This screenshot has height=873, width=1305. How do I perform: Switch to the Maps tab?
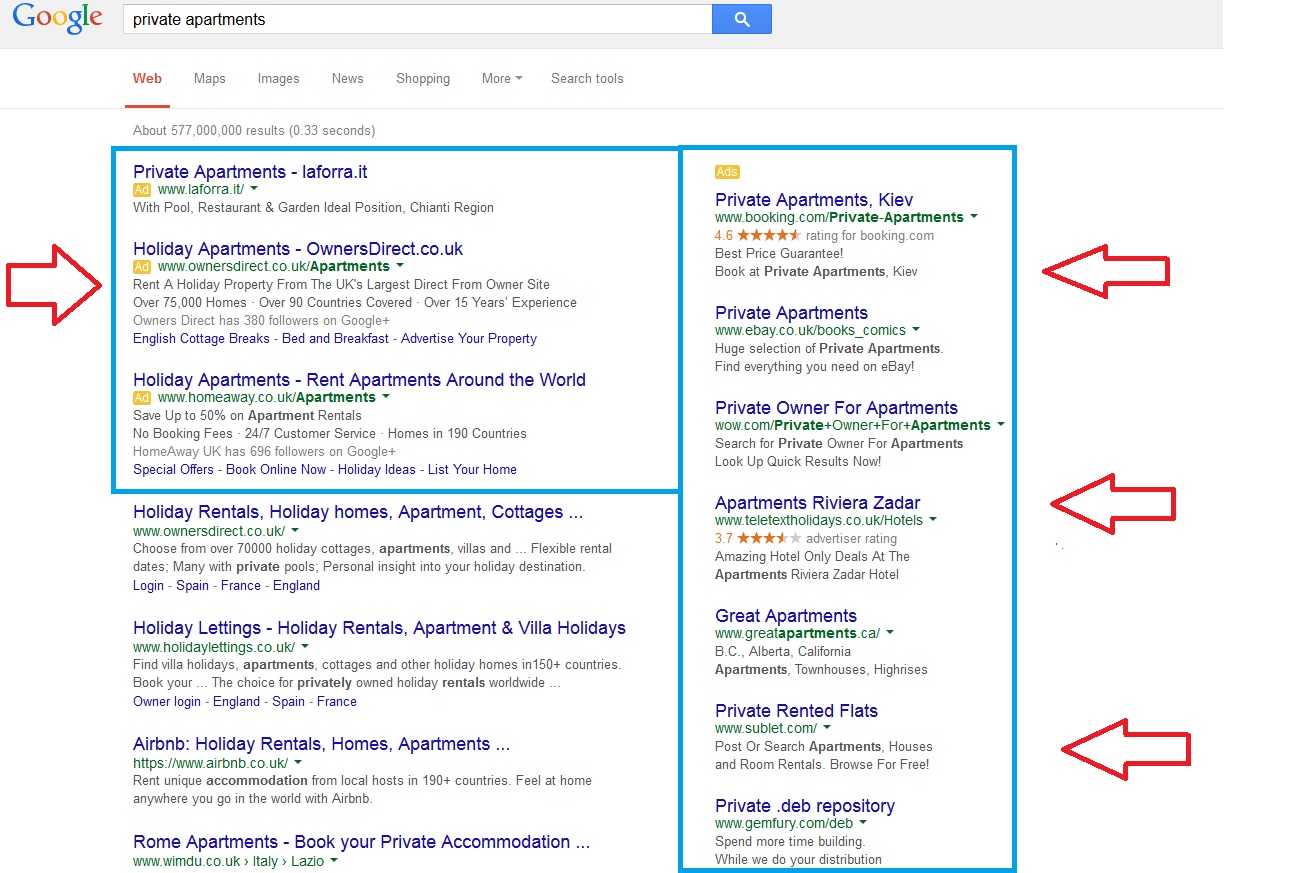209,78
